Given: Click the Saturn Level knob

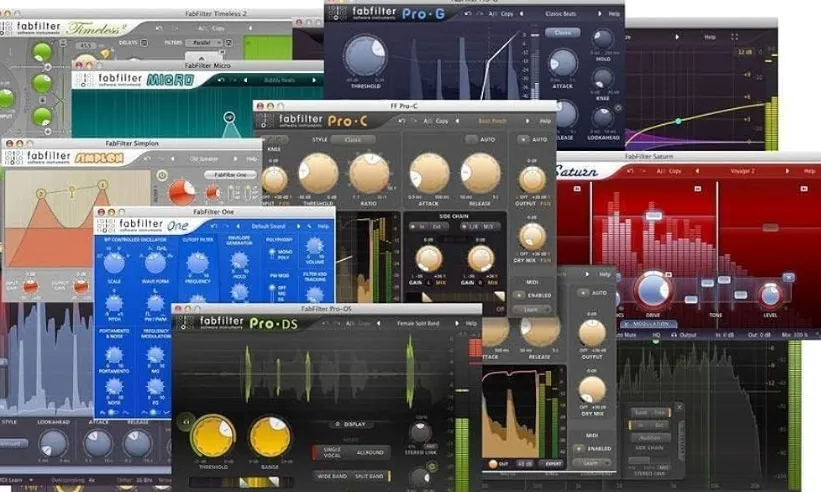Looking at the screenshot, I should pyautogui.click(x=770, y=295).
